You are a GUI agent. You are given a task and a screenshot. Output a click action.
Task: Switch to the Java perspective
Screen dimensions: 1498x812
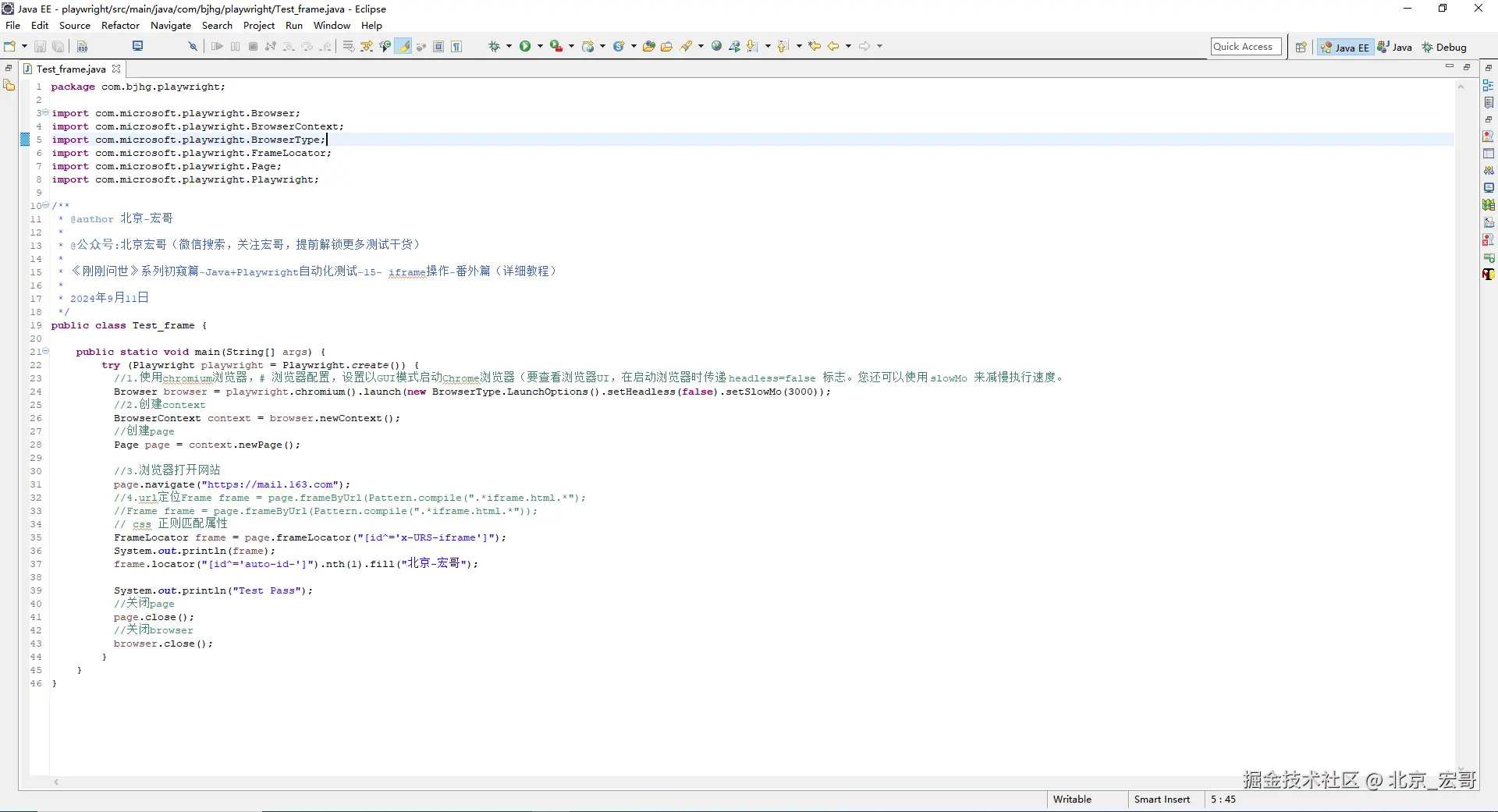click(1395, 48)
